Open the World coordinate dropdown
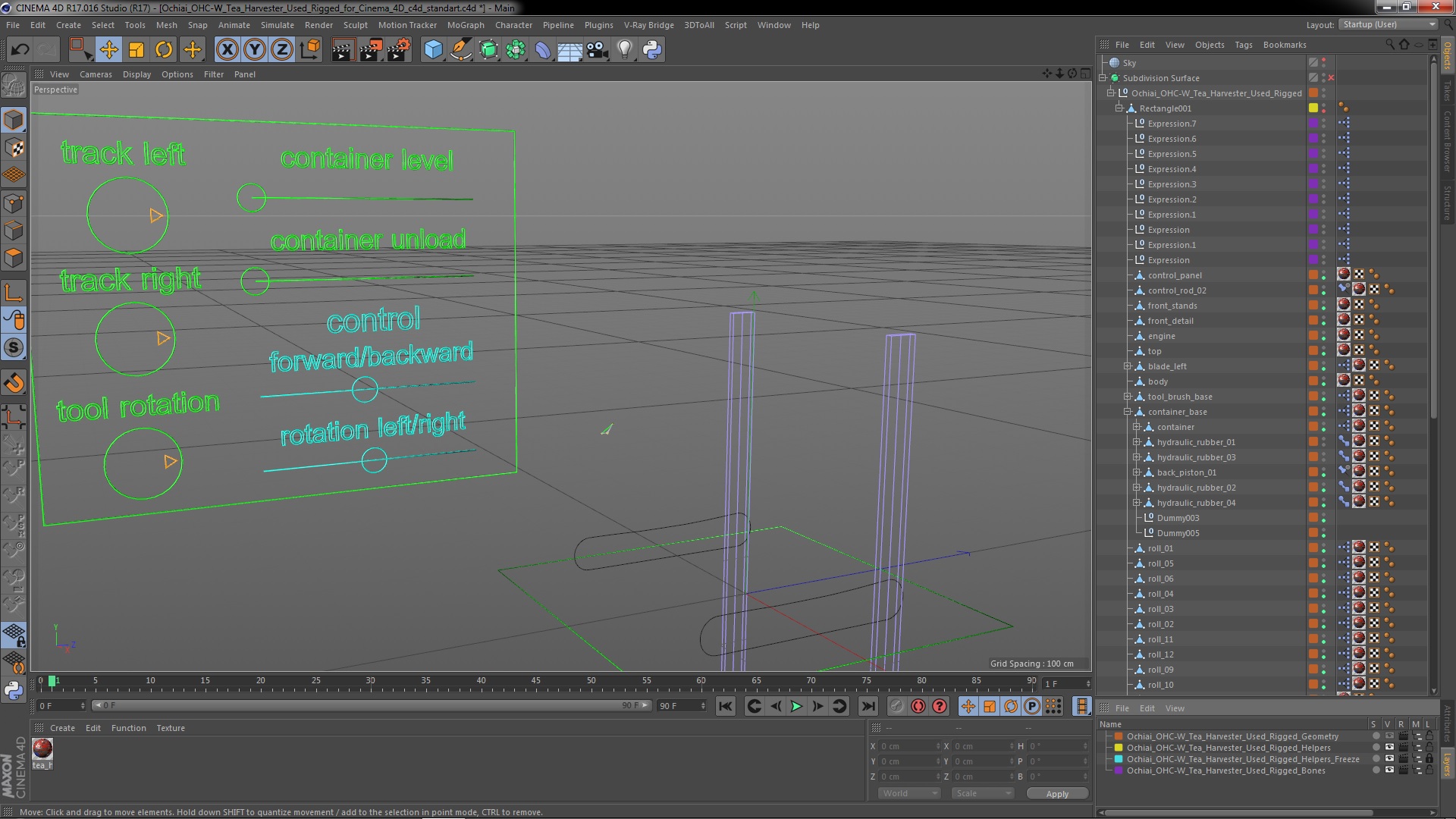Image resolution: width=1456 pixels, height=819 pixels. click(908, 793)
